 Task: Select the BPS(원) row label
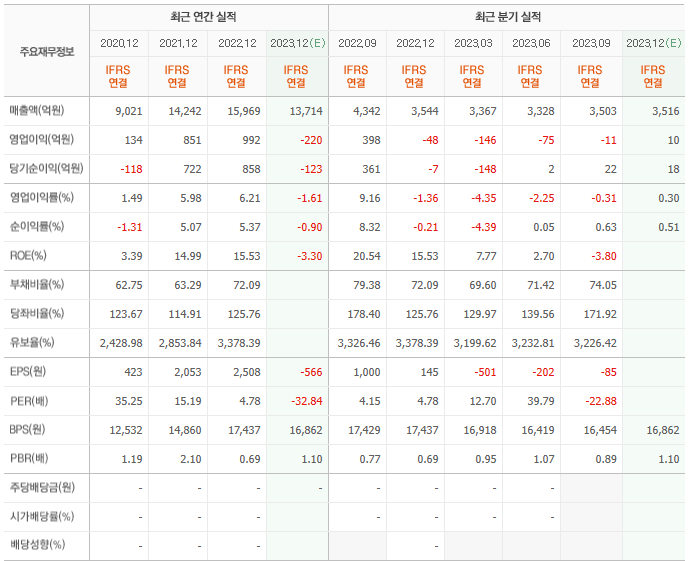pos(27,430)
